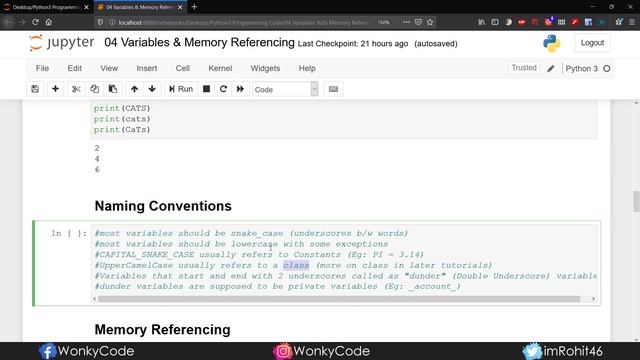Screen dimensions: 640x360
Task: Show site information icon in address bar
Action: (112, 22)
